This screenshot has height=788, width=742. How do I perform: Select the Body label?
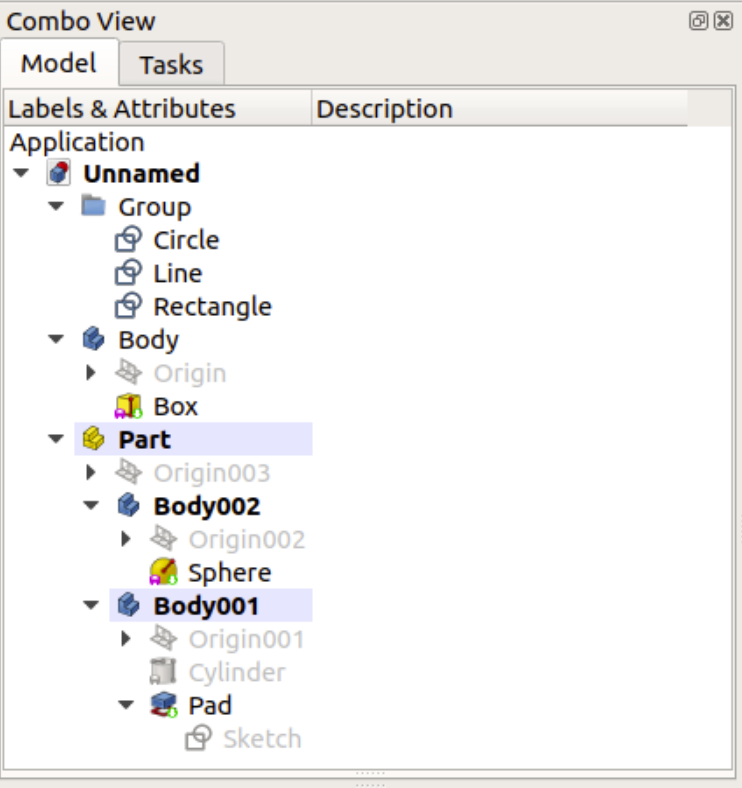tap(149, 340)
